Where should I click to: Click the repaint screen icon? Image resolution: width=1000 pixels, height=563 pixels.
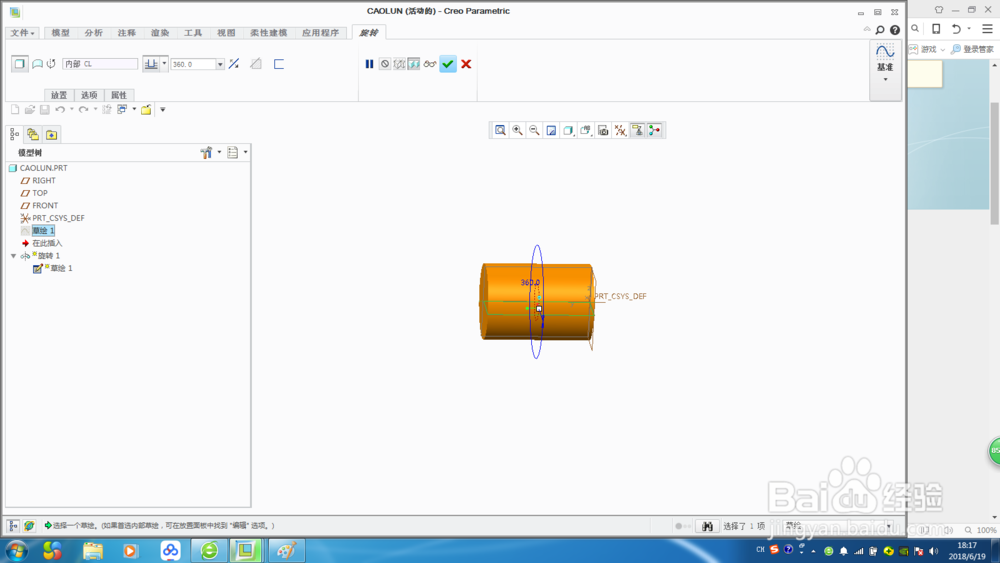552,130
